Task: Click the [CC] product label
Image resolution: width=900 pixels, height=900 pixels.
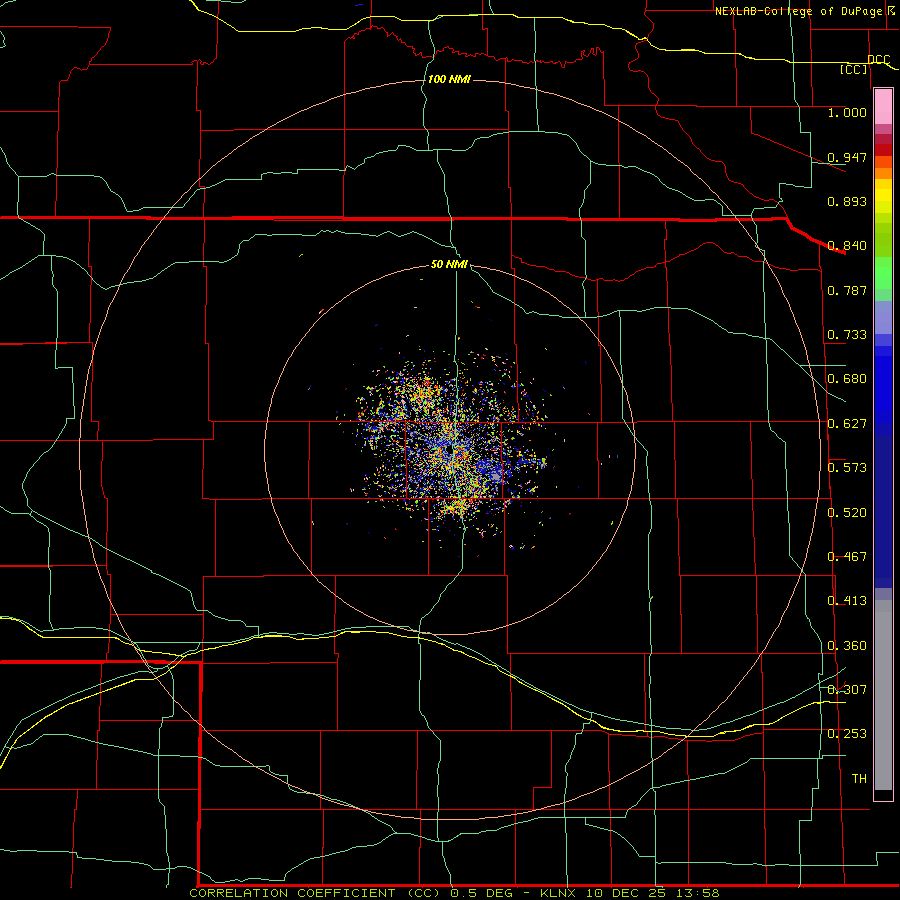Action: coord(854,69)
